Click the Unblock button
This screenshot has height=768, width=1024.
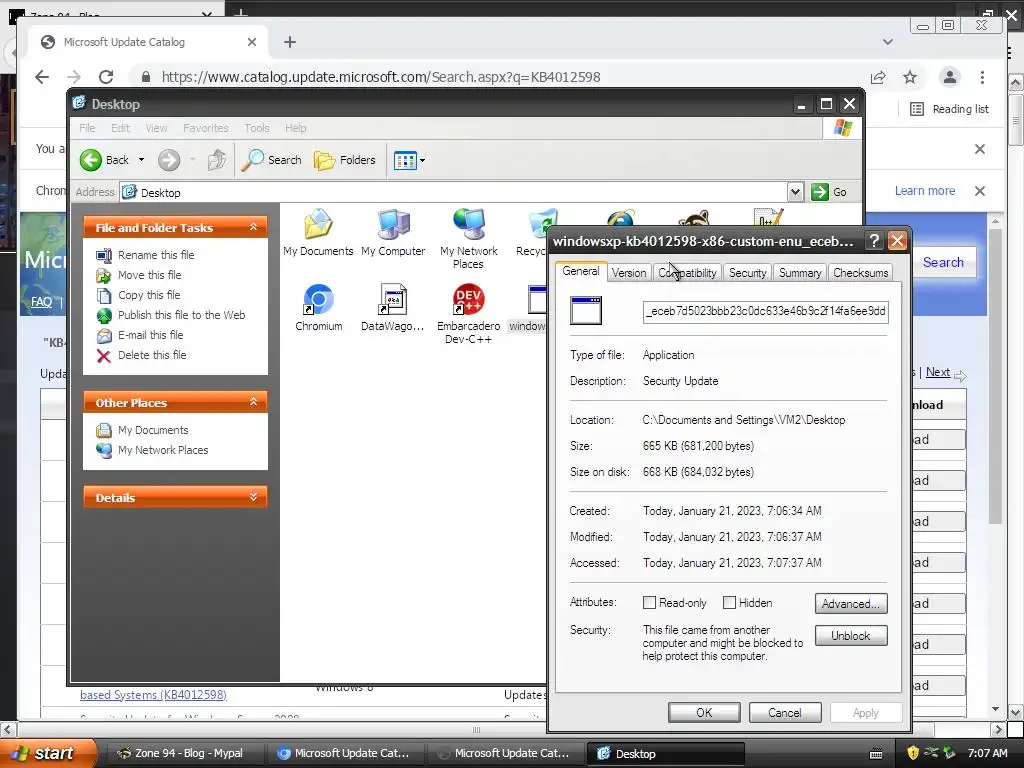(851, 635)
